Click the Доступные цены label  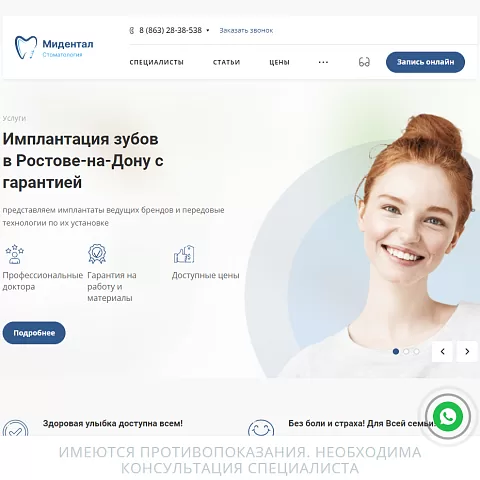click(206, 275)
